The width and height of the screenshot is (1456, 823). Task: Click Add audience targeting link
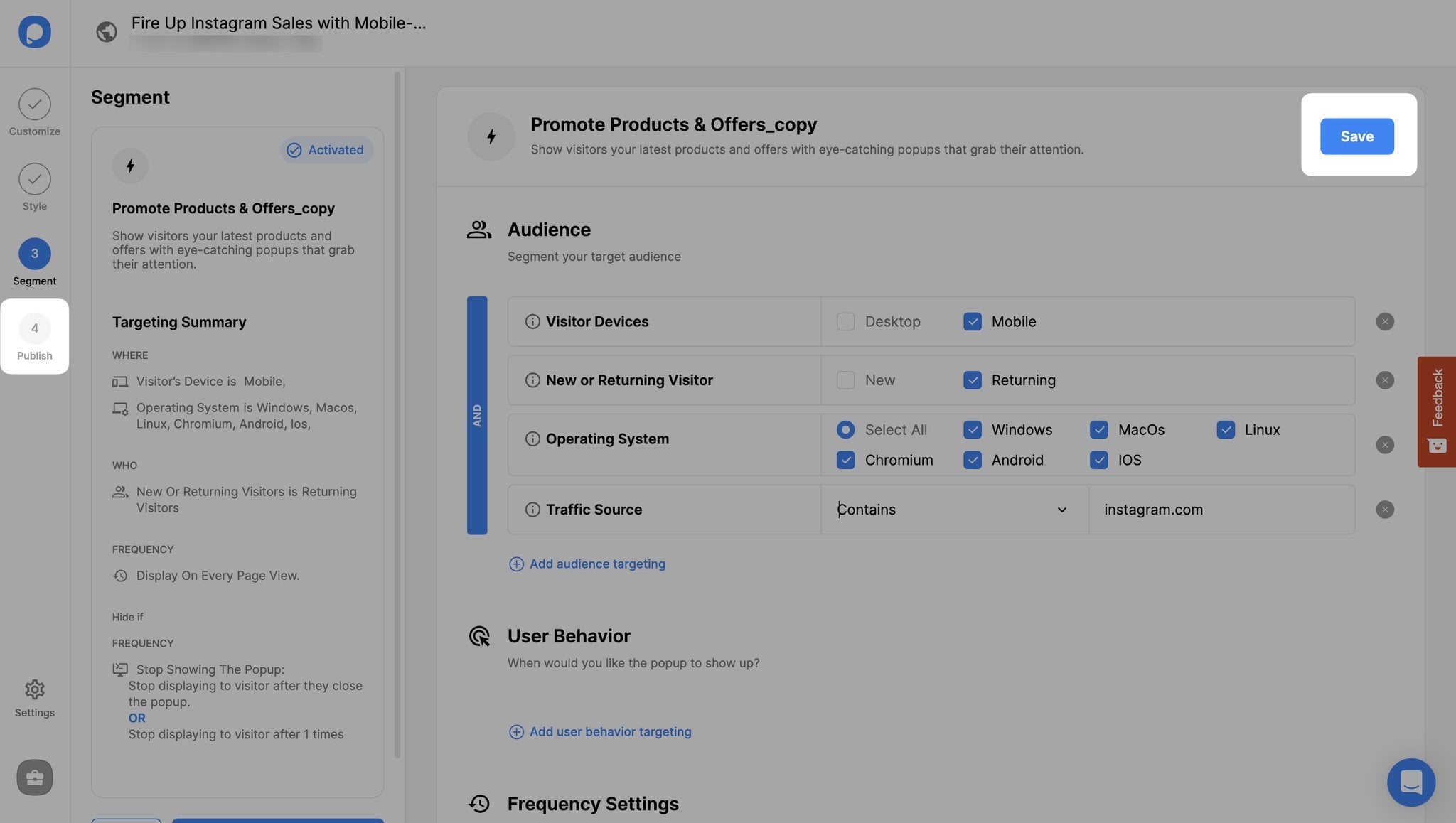(587, 564)
